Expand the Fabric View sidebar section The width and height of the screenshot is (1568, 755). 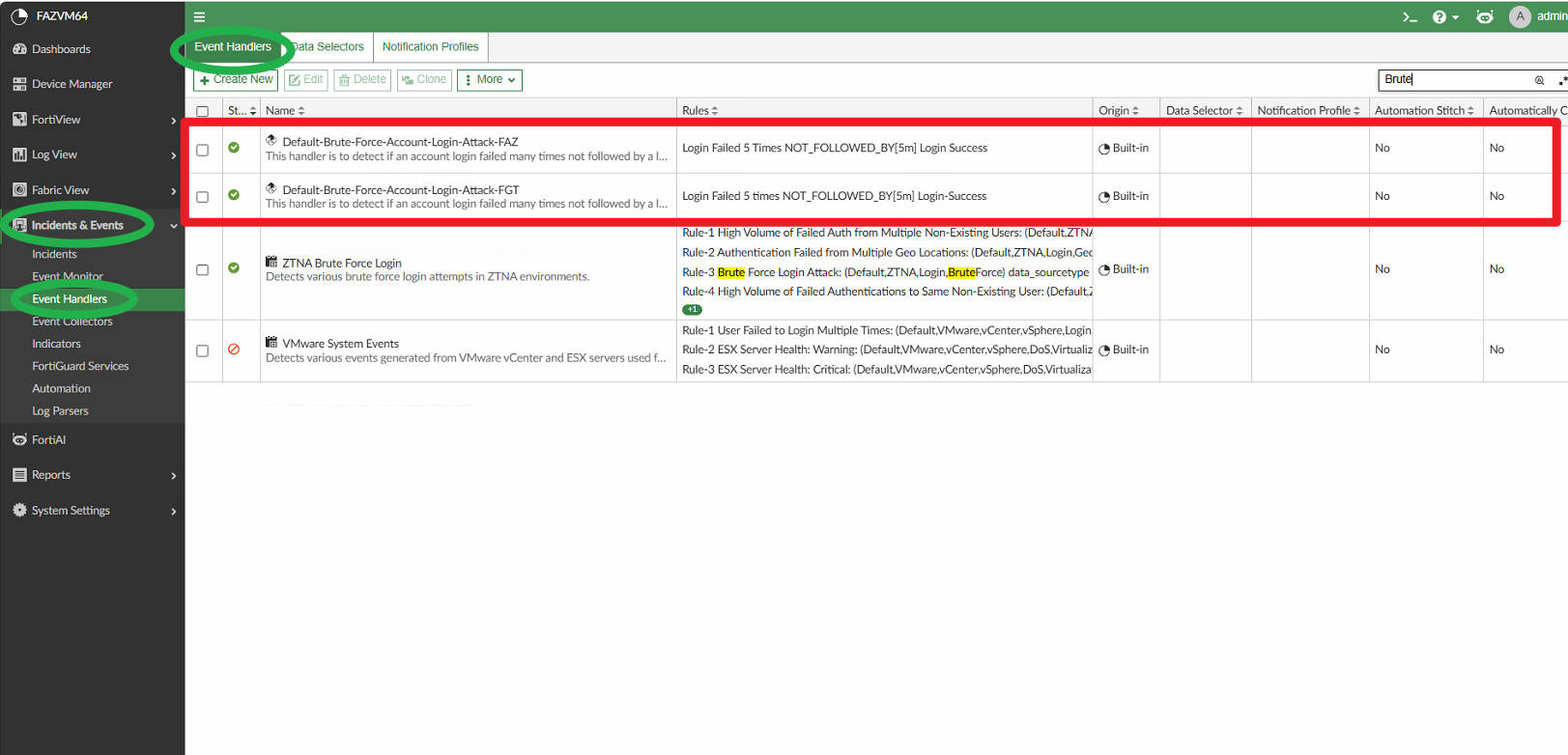point(174,191)
